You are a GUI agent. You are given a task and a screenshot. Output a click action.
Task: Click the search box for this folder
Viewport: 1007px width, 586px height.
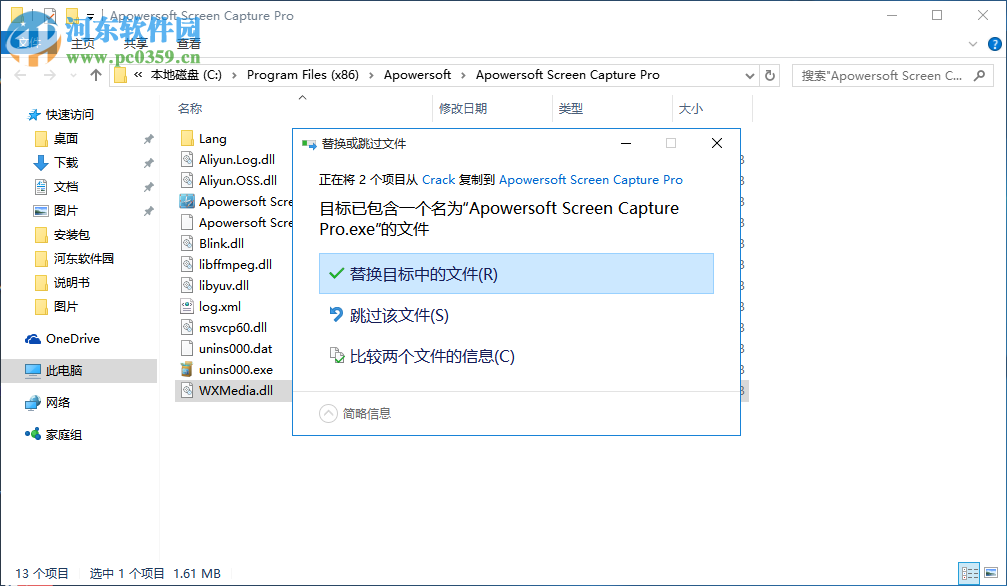click(x=885, y=74)
